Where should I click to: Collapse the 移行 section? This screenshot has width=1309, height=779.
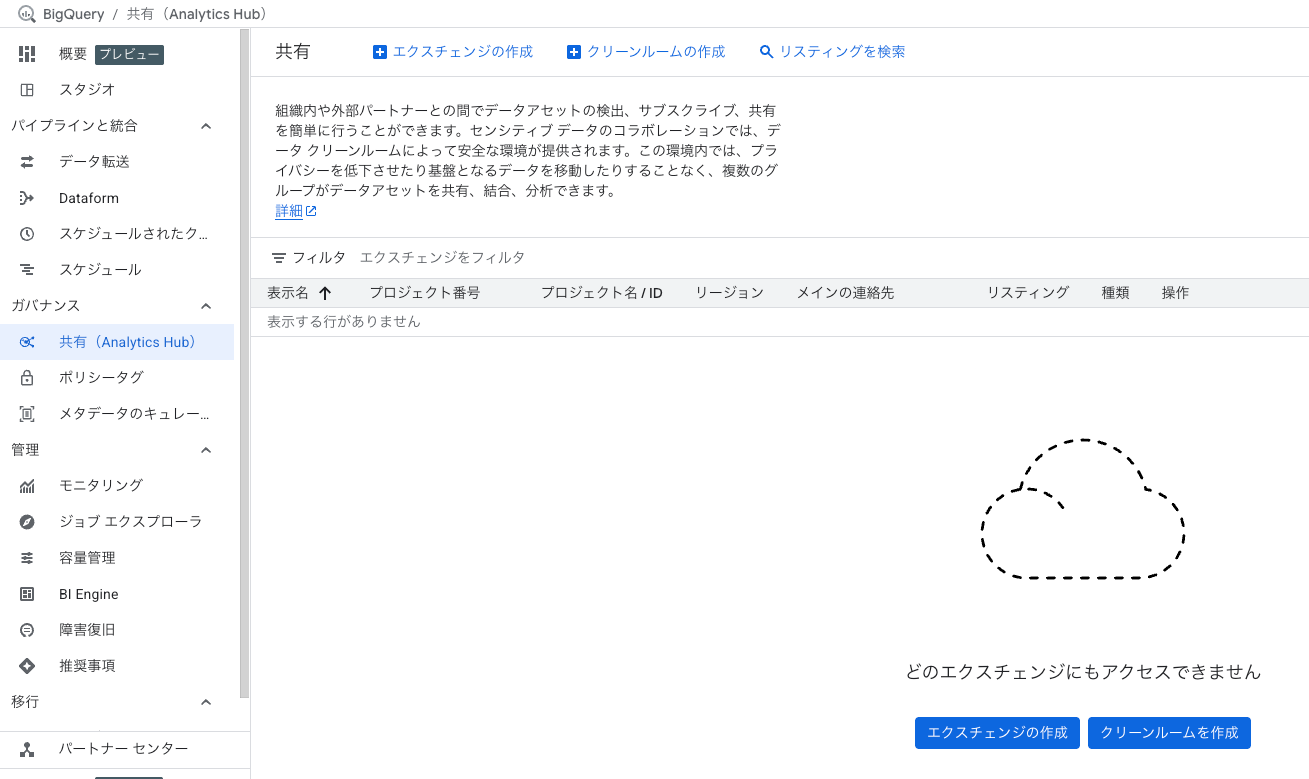click(x=206, y=702)
